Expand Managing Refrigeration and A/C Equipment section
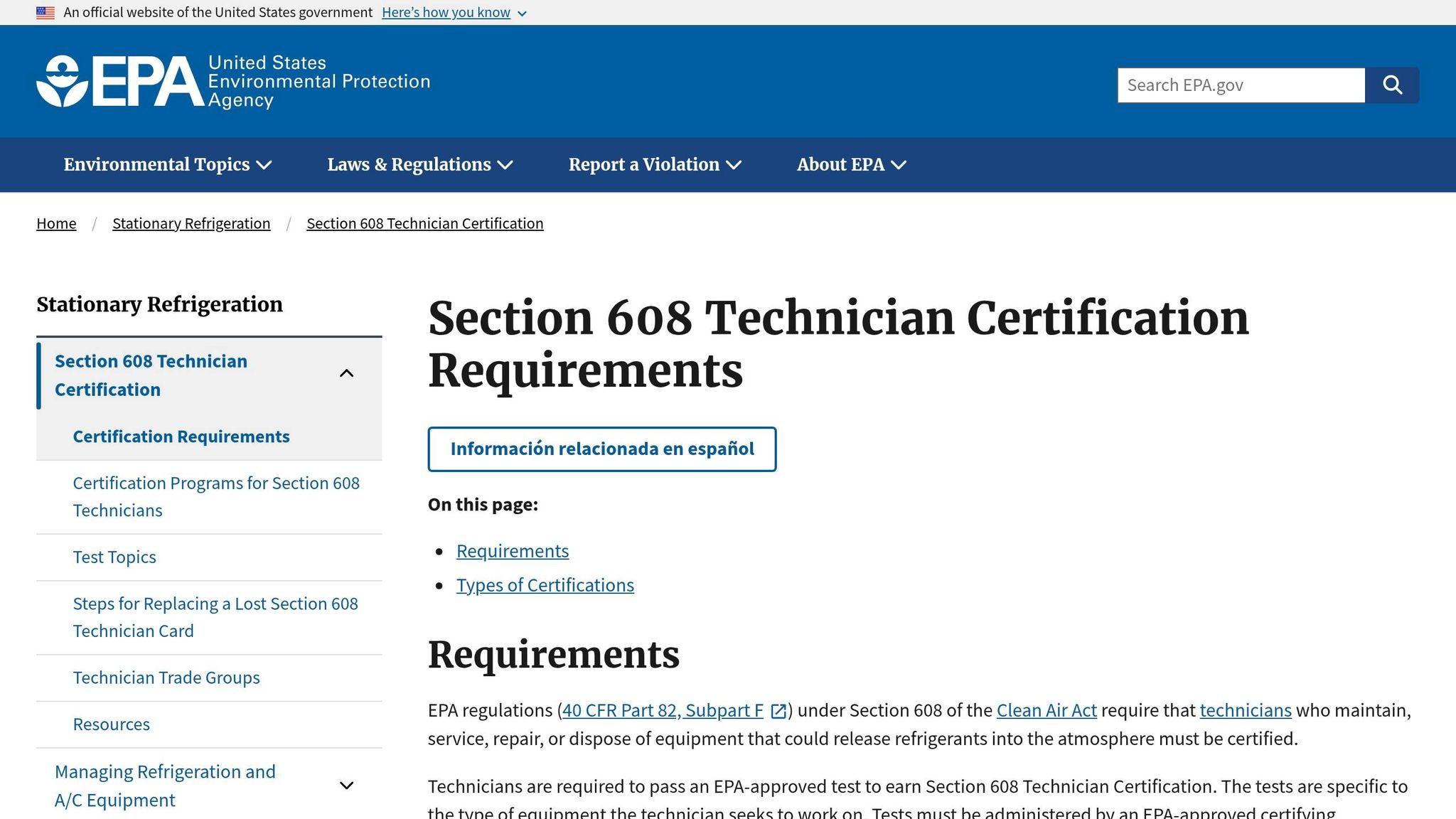Image resolution: width=1456 pixels, height=819 pixels. [x=347, y=786]
